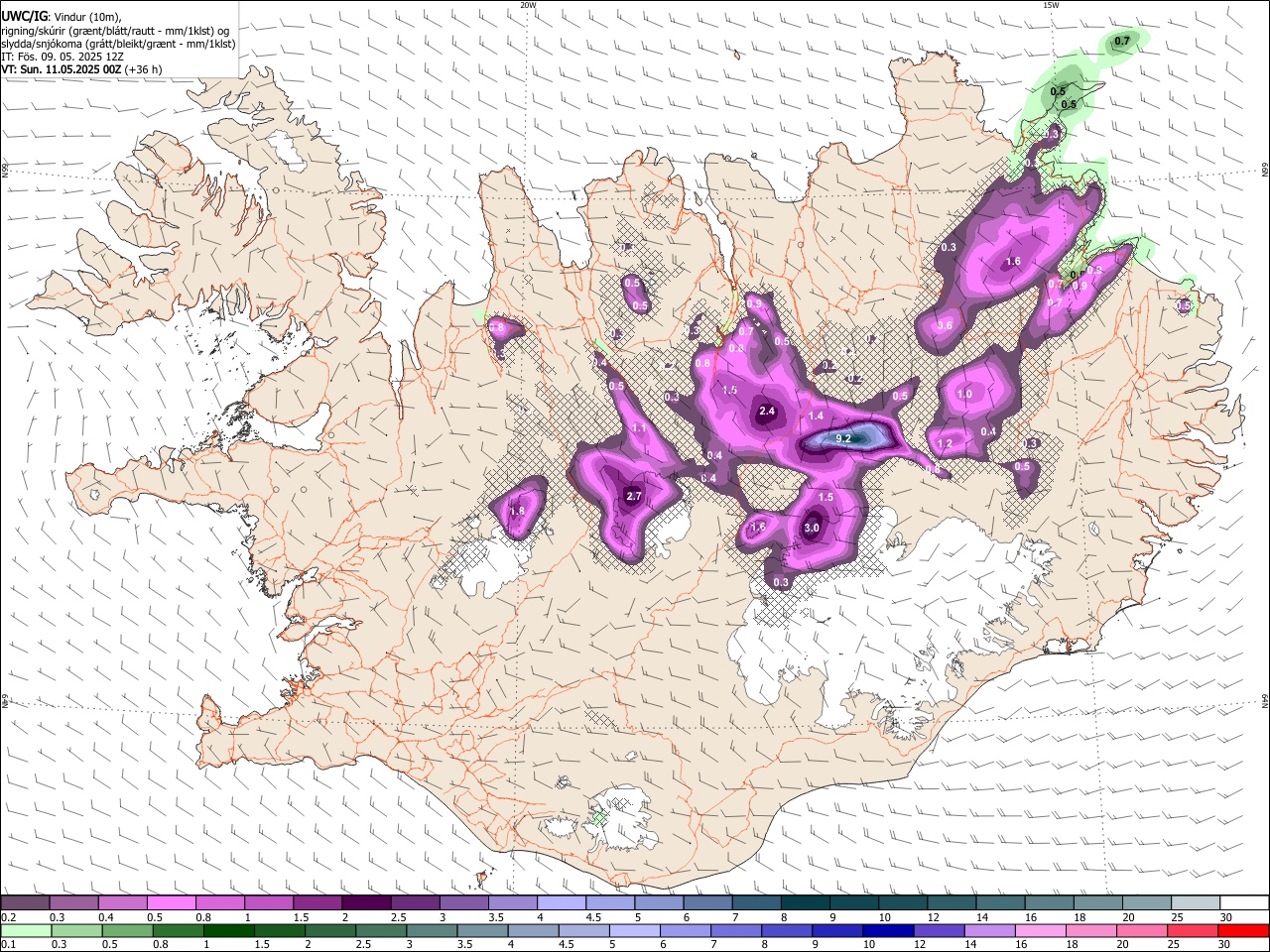Click the 0.7 label over the green offshore patch
The image size is (1270, 952).
pyautogui.click(x=1122, y=41)
